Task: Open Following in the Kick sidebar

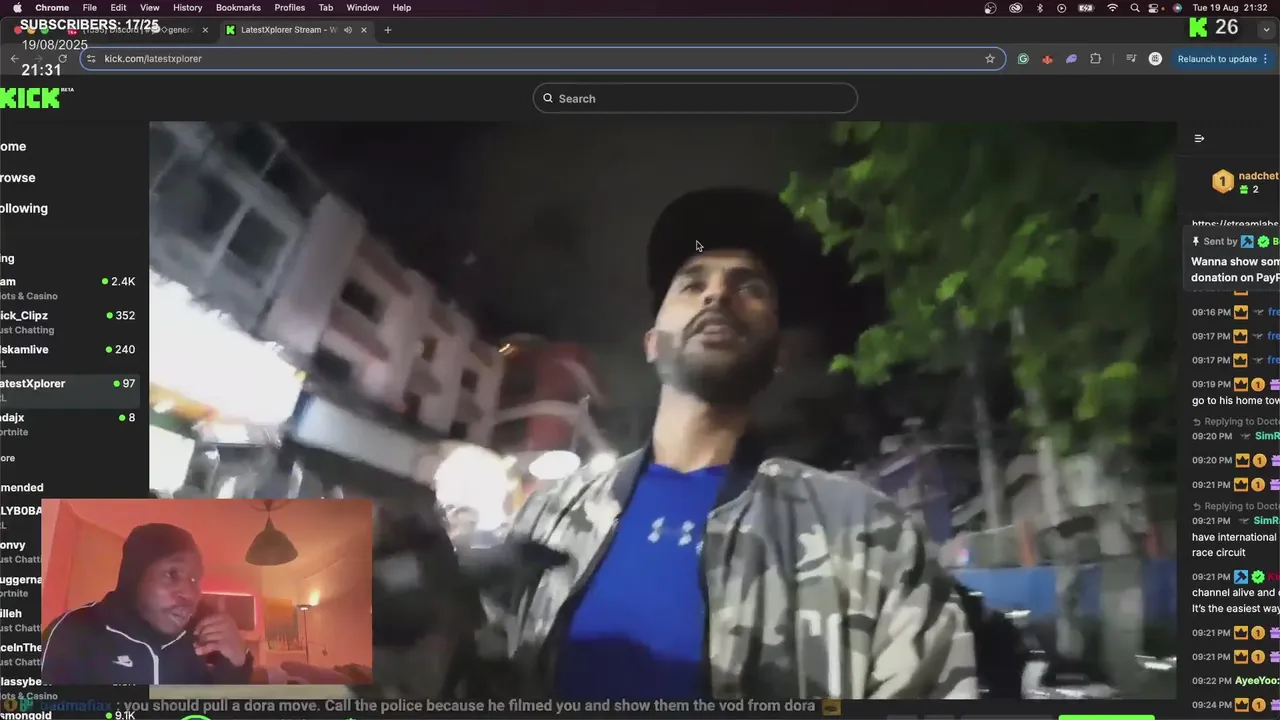Action: (x=24, y=208)
